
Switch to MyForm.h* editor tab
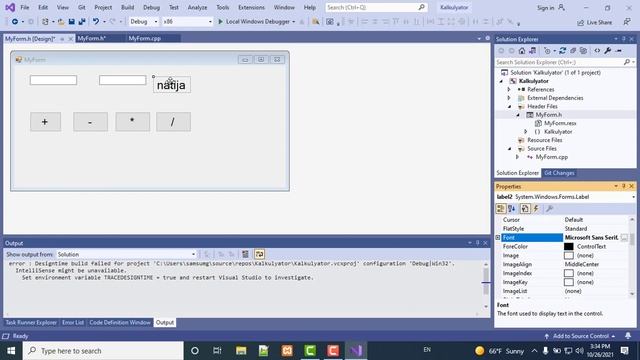tap(91, 38)
